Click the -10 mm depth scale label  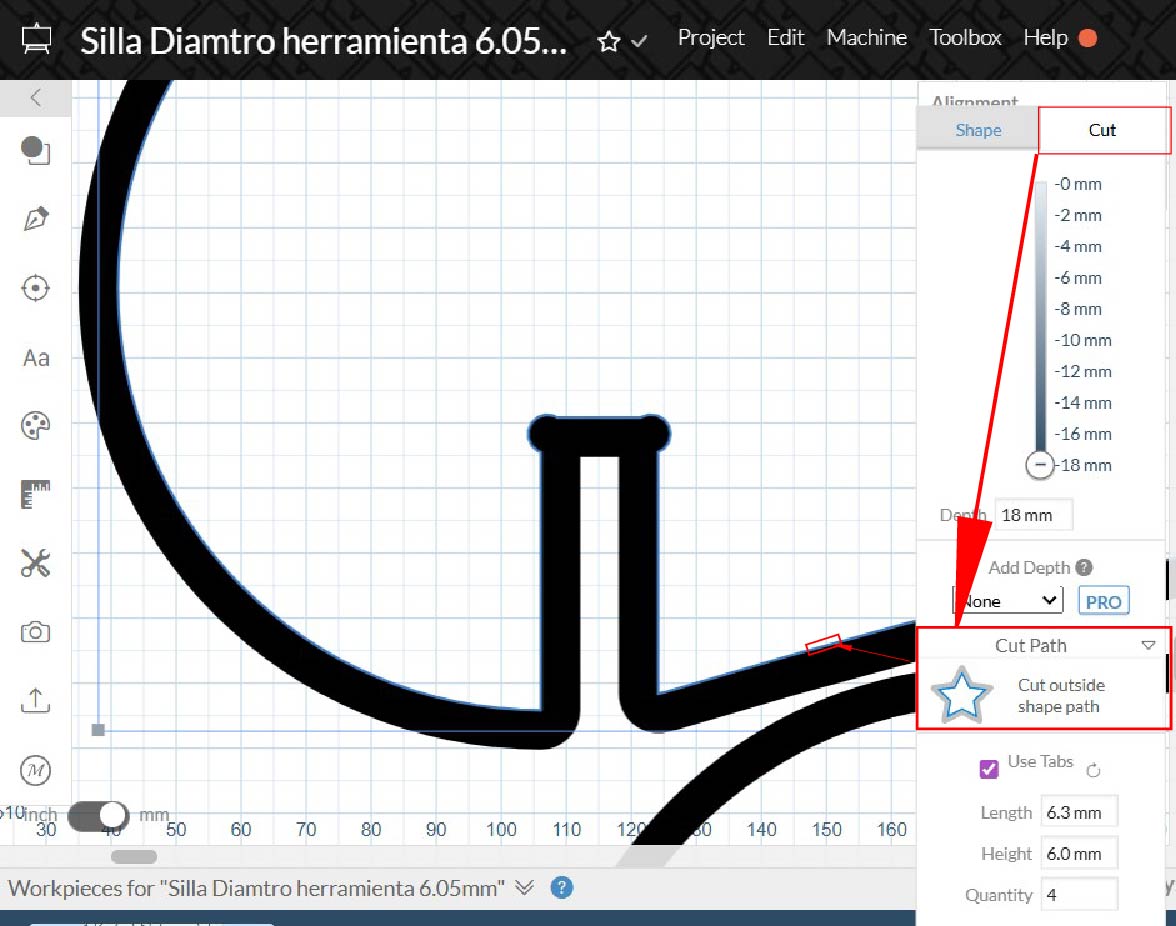(x=1083, y=340)
